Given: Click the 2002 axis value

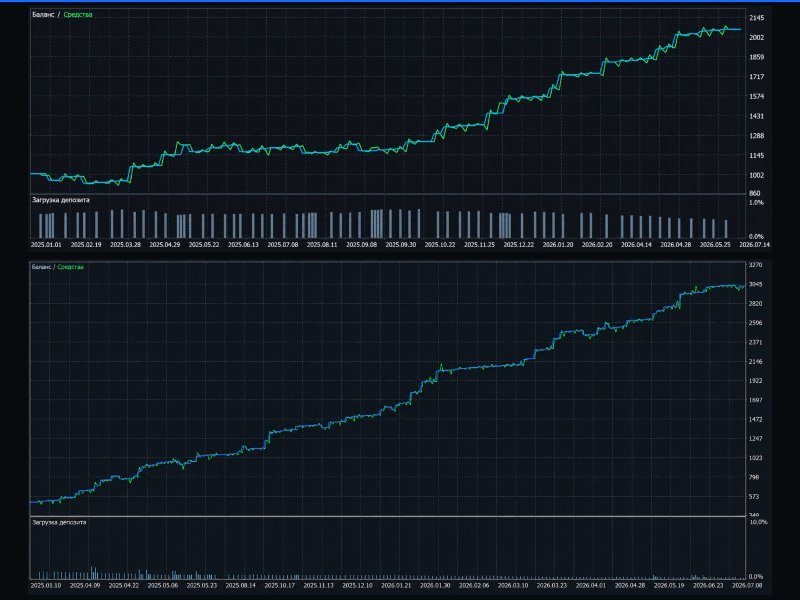Looking at the screenshot, I should point(757,37).
